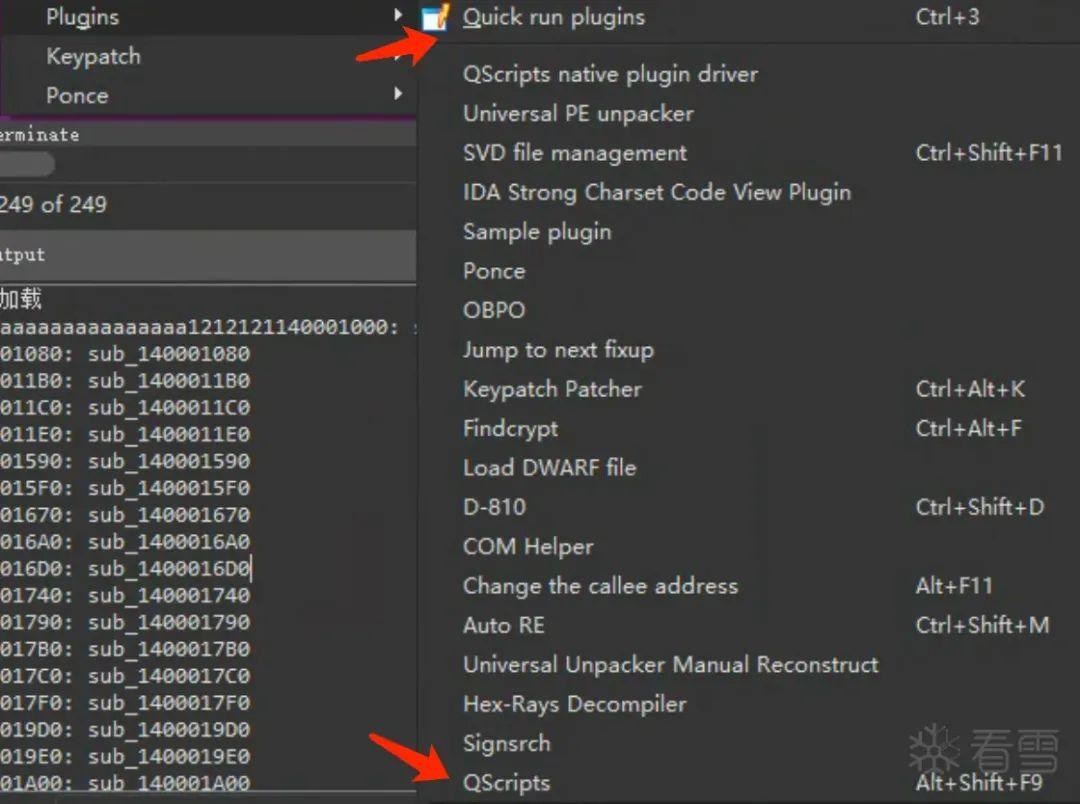1080x804 pixels.
Task: Expand the Ponce submenu arrow
Action: 397,95
